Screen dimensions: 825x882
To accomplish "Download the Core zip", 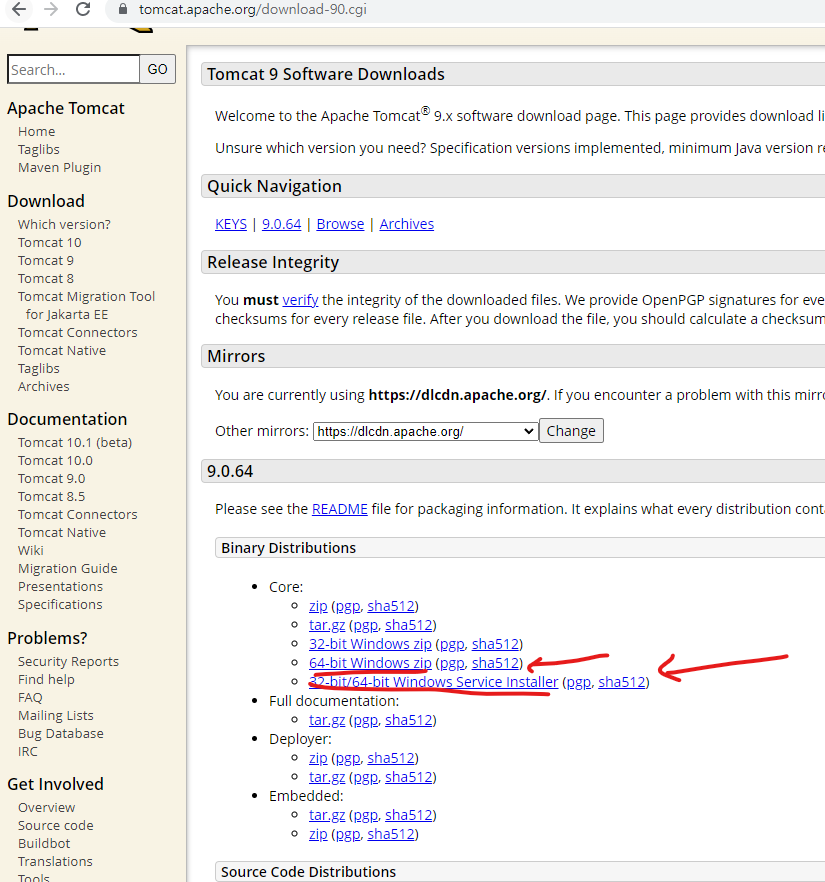I will pyautogui.click(x=318, y=606).
